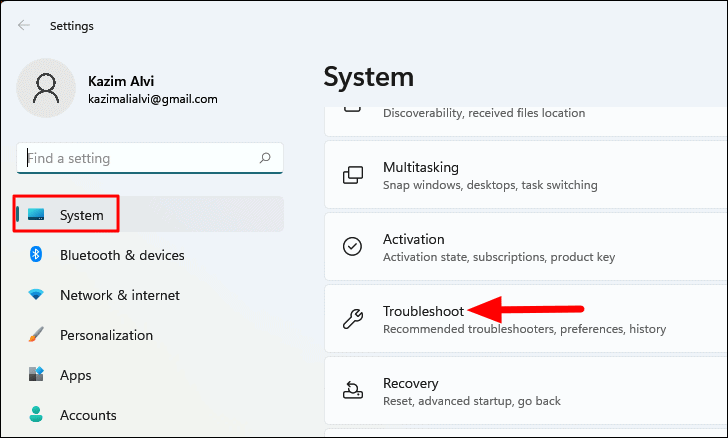Click 'Snap windows, desktops, task switching' text
The width and height of the screenshot is (728, 438).
point(490,185)
